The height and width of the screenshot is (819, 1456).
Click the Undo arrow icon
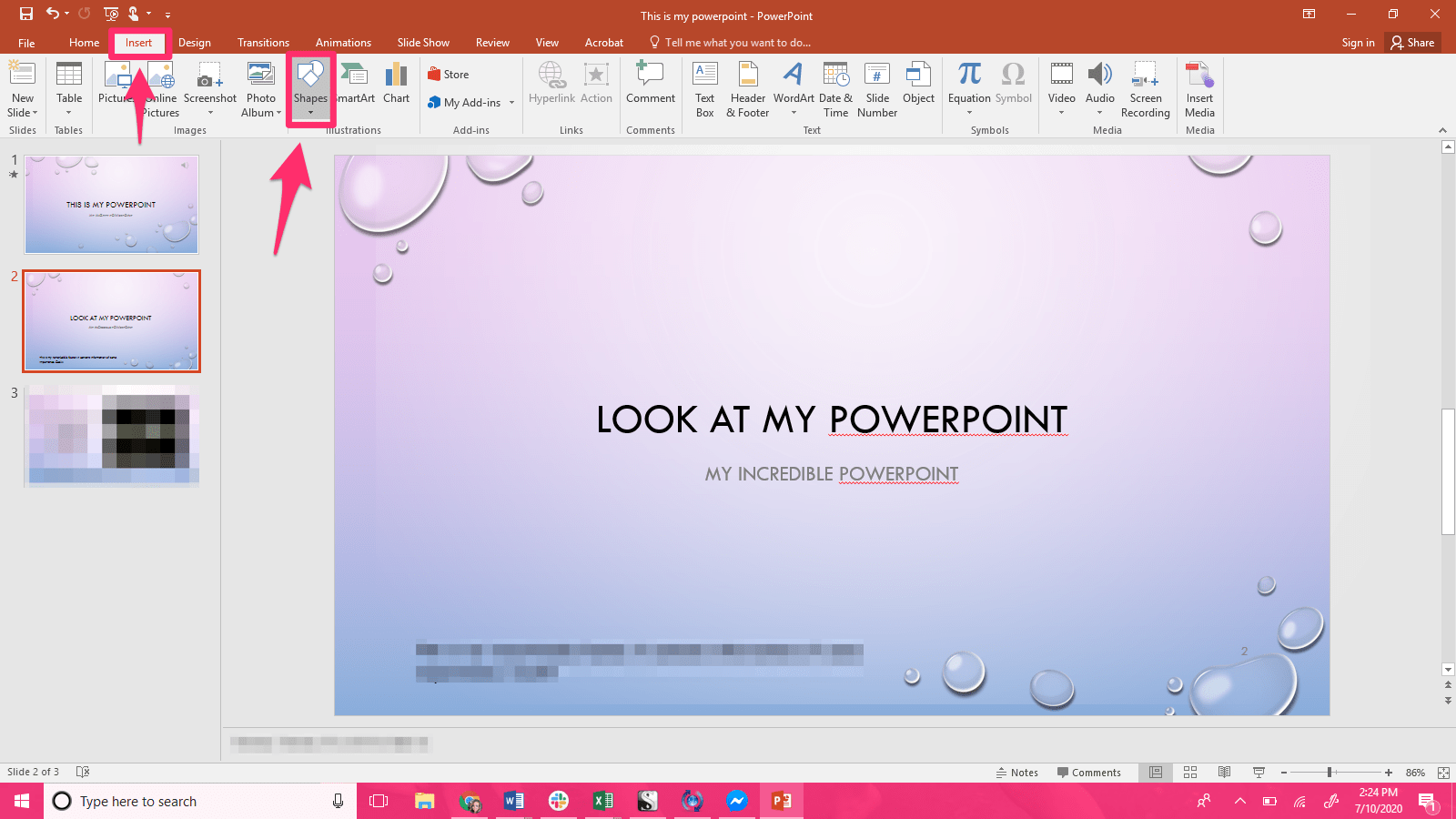[x=53, y=14]
